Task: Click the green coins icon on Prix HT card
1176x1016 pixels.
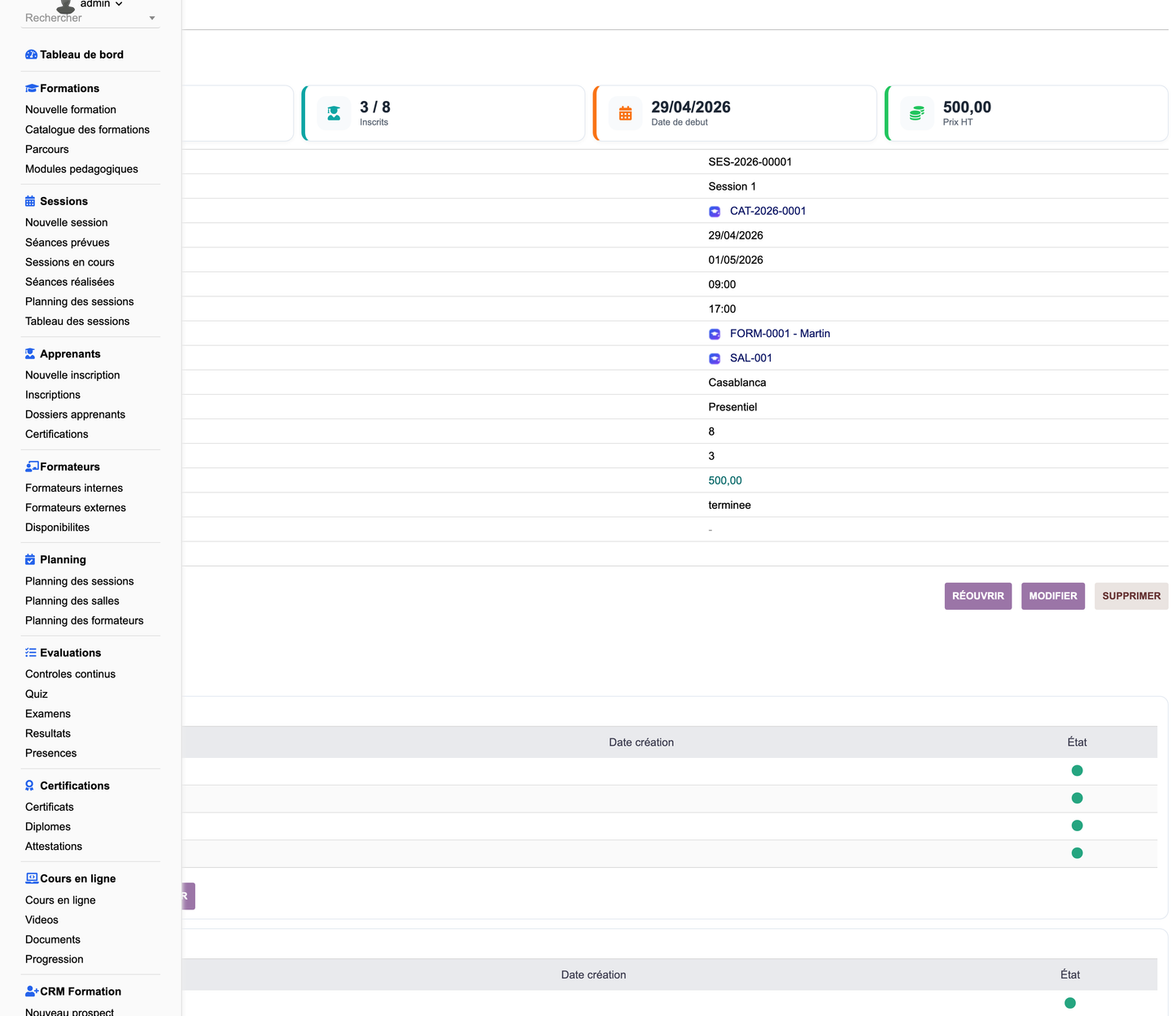Action: tap(916, 113)
